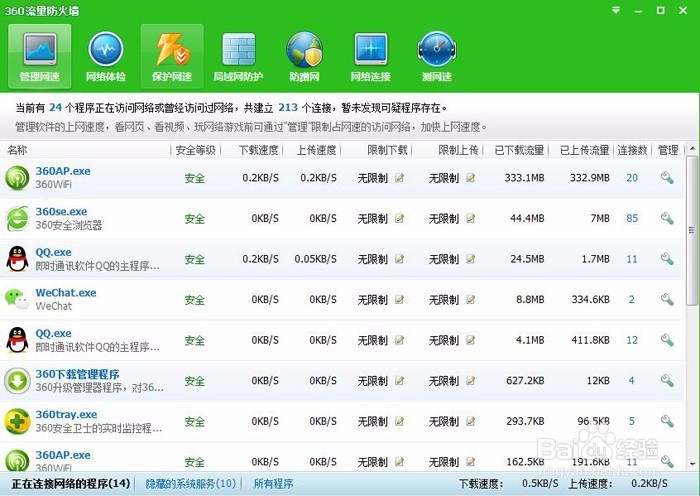Click the 360tray.exe program icon
Viewport: 700px width, 496px height.
17,421
